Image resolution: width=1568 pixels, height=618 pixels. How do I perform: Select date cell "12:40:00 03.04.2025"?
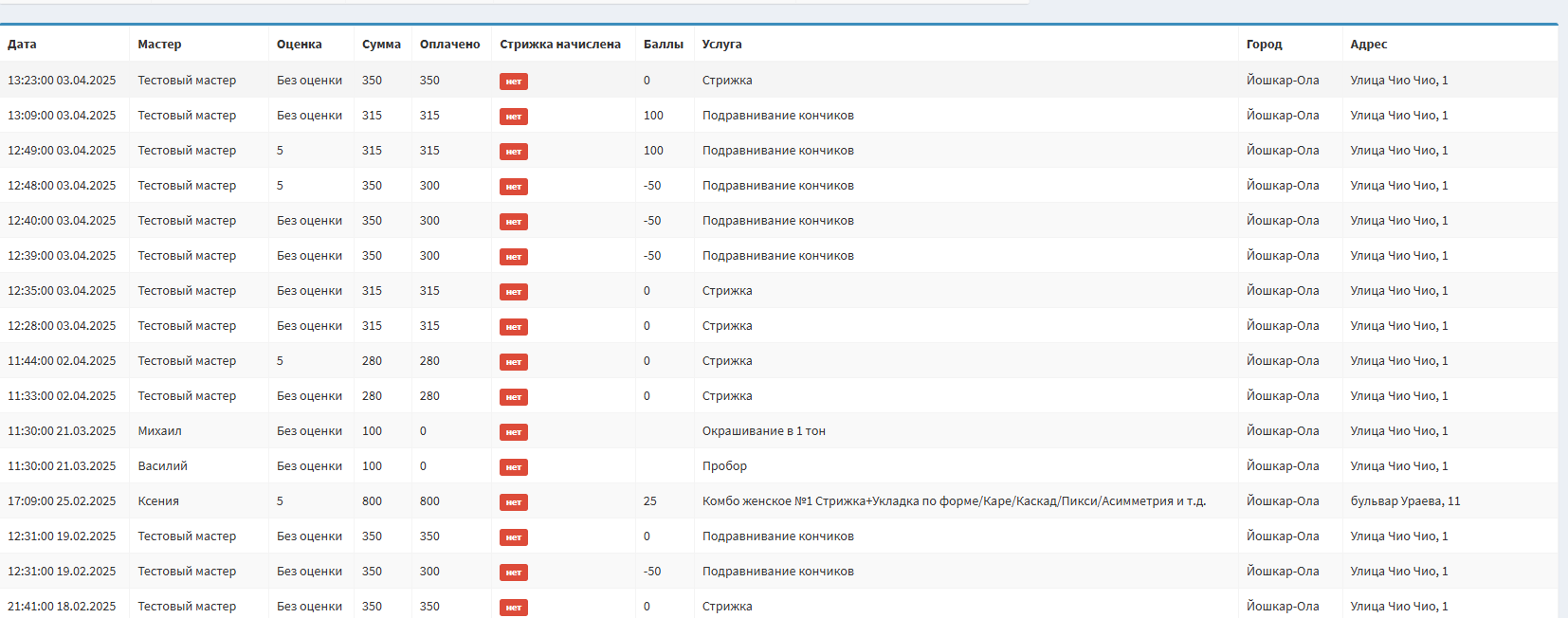62,221
